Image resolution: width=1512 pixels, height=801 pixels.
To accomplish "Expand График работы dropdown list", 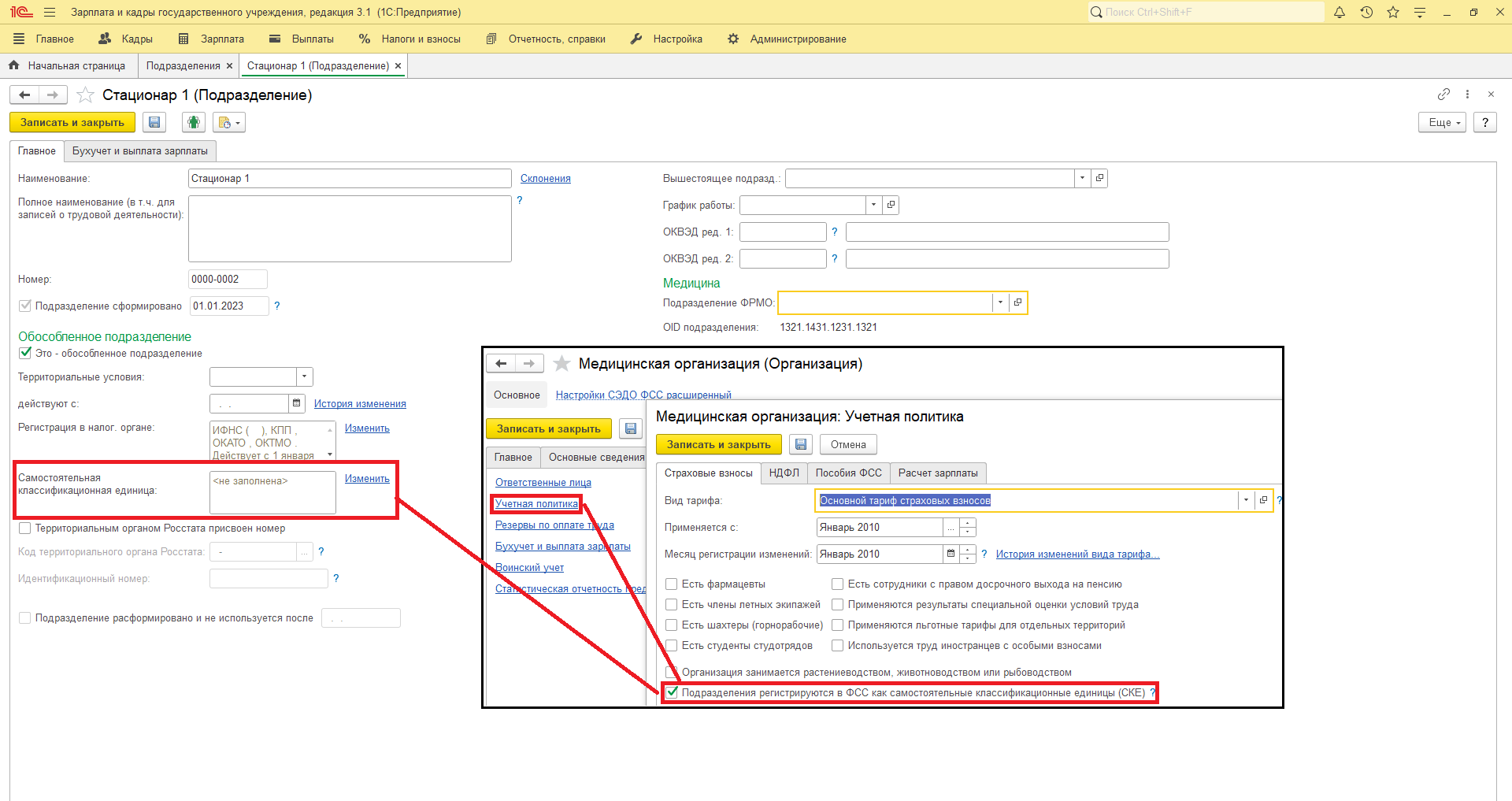I will (874, 205).
